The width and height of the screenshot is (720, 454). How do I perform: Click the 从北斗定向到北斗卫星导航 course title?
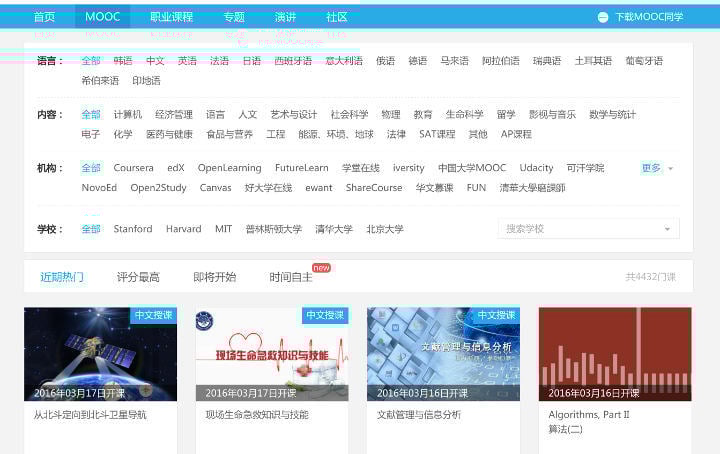[90, 415]
